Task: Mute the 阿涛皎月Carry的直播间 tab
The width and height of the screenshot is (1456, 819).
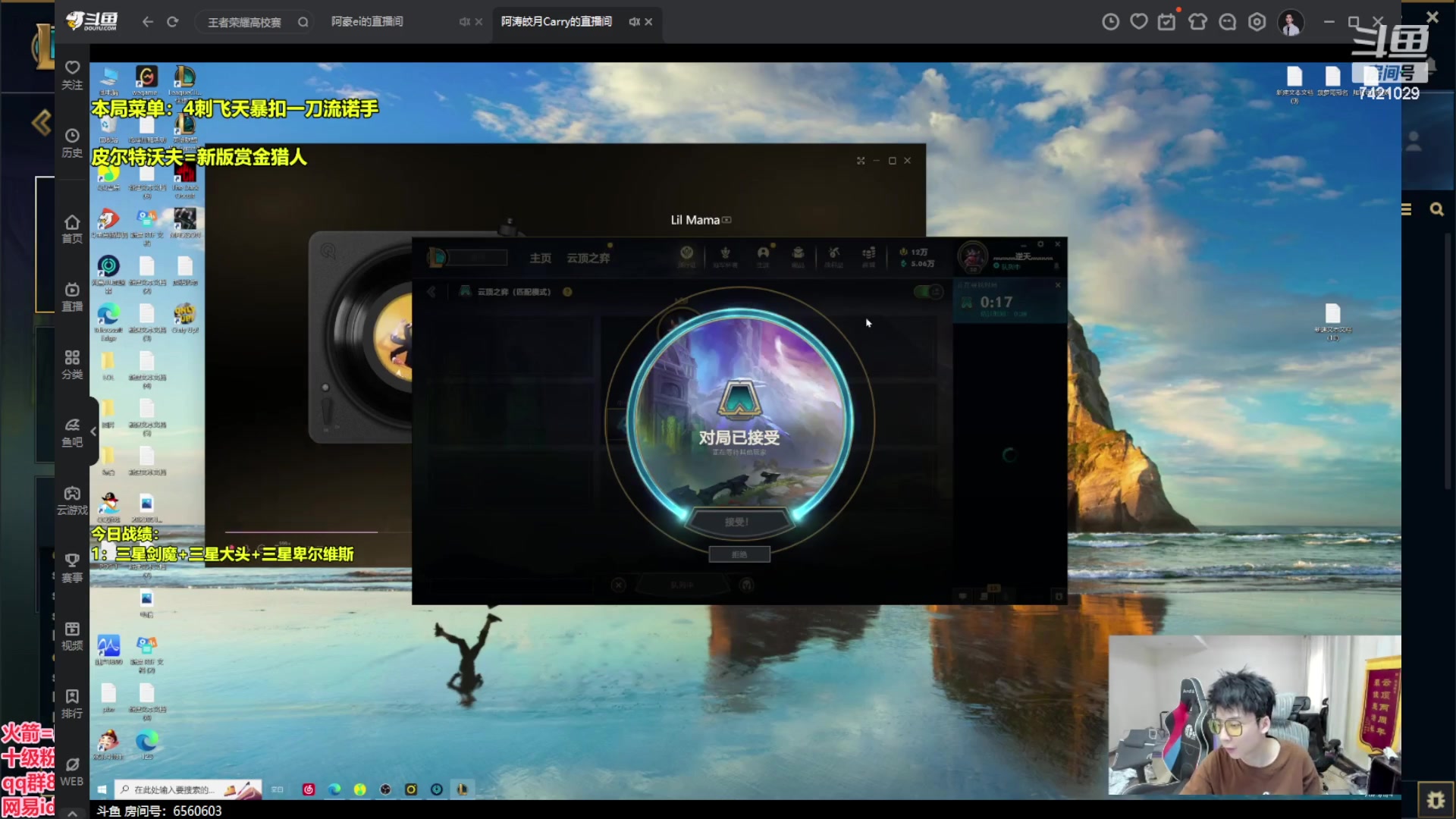Action: (x=634, y=22)
